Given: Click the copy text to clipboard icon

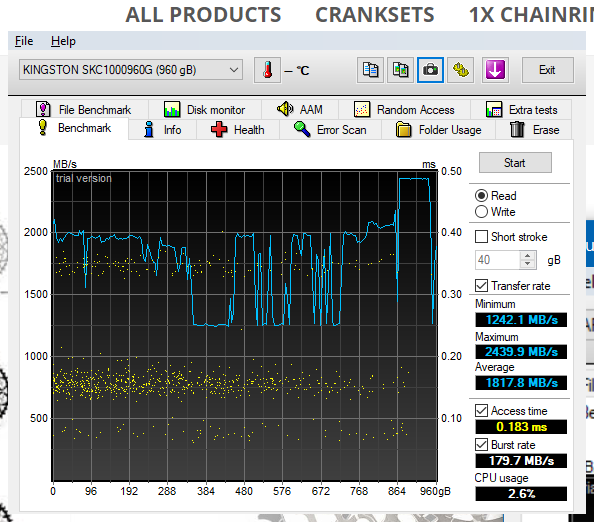Looking at the screenshot, I should click(370, 70).
